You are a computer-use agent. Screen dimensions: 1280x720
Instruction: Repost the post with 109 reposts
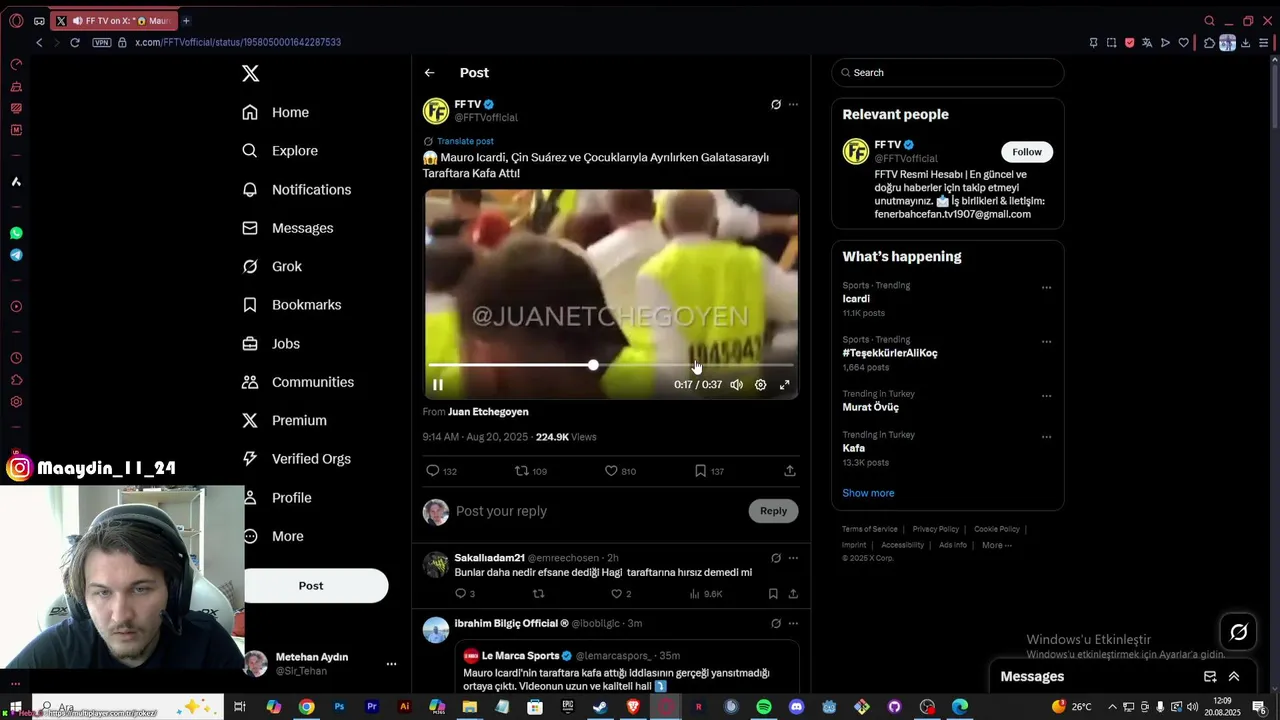[x=530, y=471]
